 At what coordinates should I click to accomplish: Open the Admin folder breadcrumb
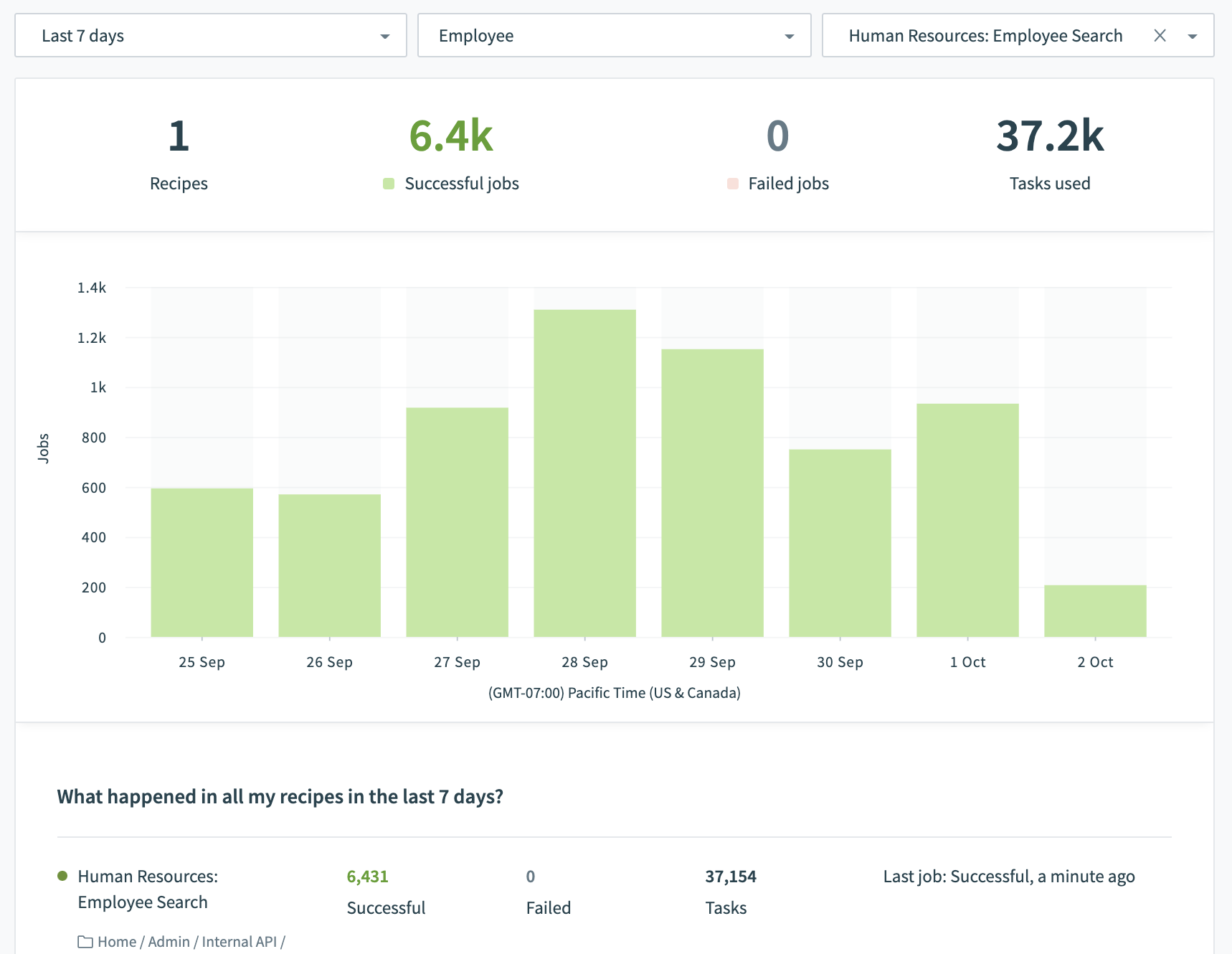169,942
